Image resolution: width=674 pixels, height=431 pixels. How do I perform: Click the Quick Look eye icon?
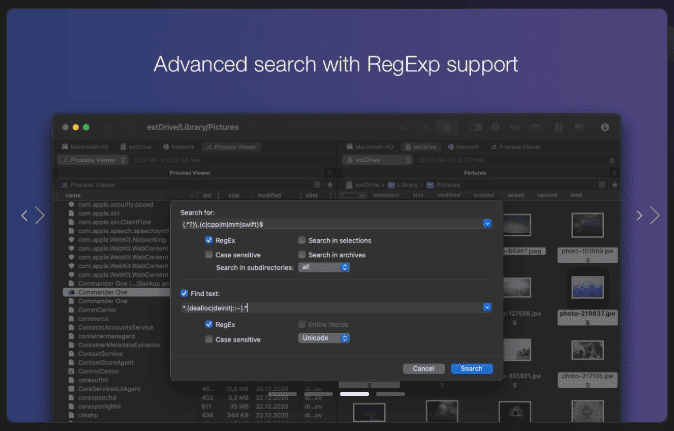[515, 127]
